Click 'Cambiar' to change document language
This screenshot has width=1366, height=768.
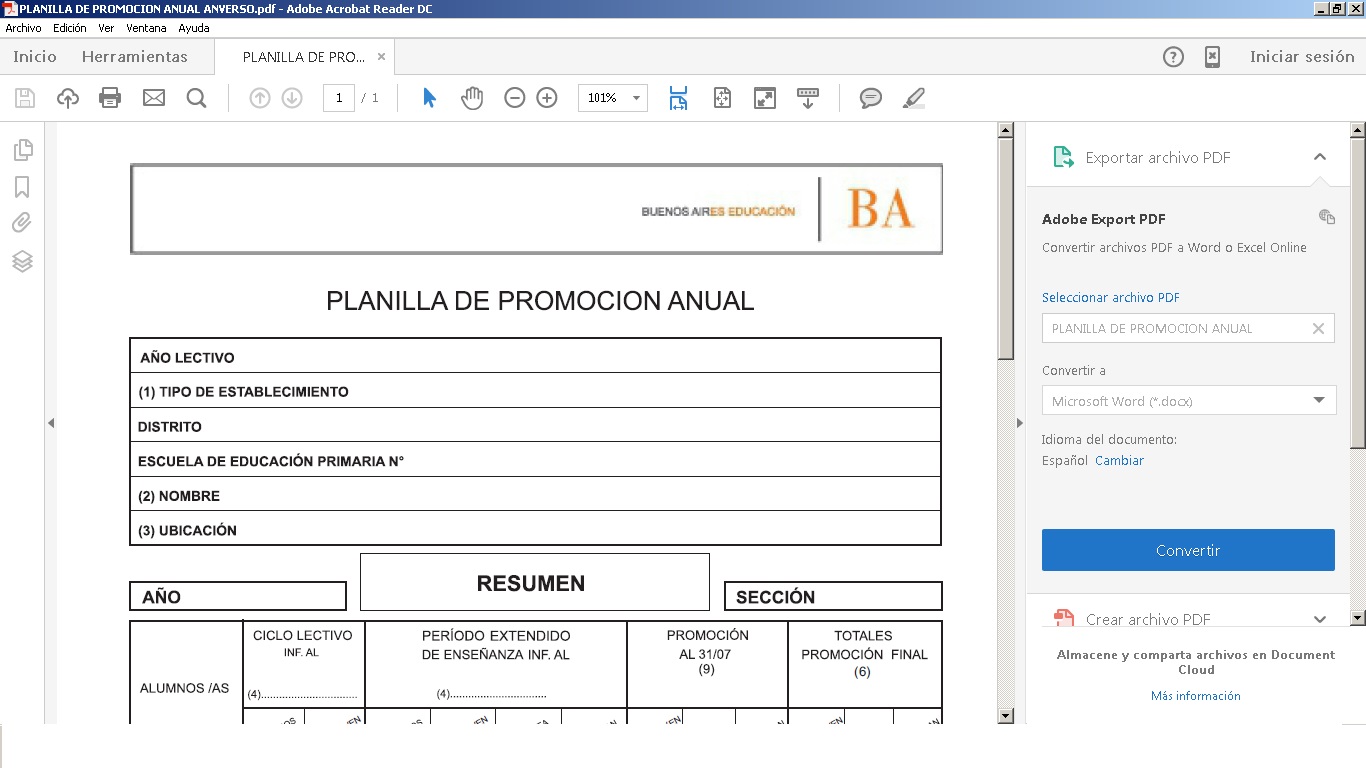click(1119, 460)
